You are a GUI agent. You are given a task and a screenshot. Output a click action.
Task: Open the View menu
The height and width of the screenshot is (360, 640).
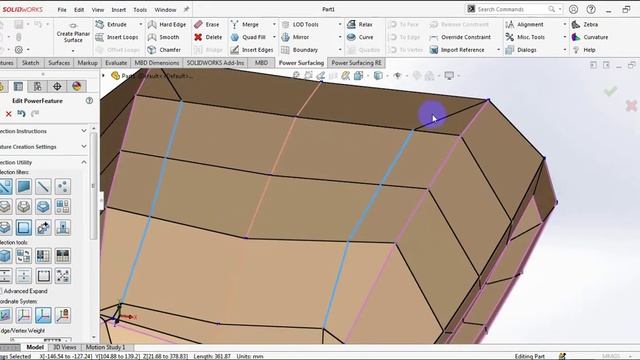98,9
